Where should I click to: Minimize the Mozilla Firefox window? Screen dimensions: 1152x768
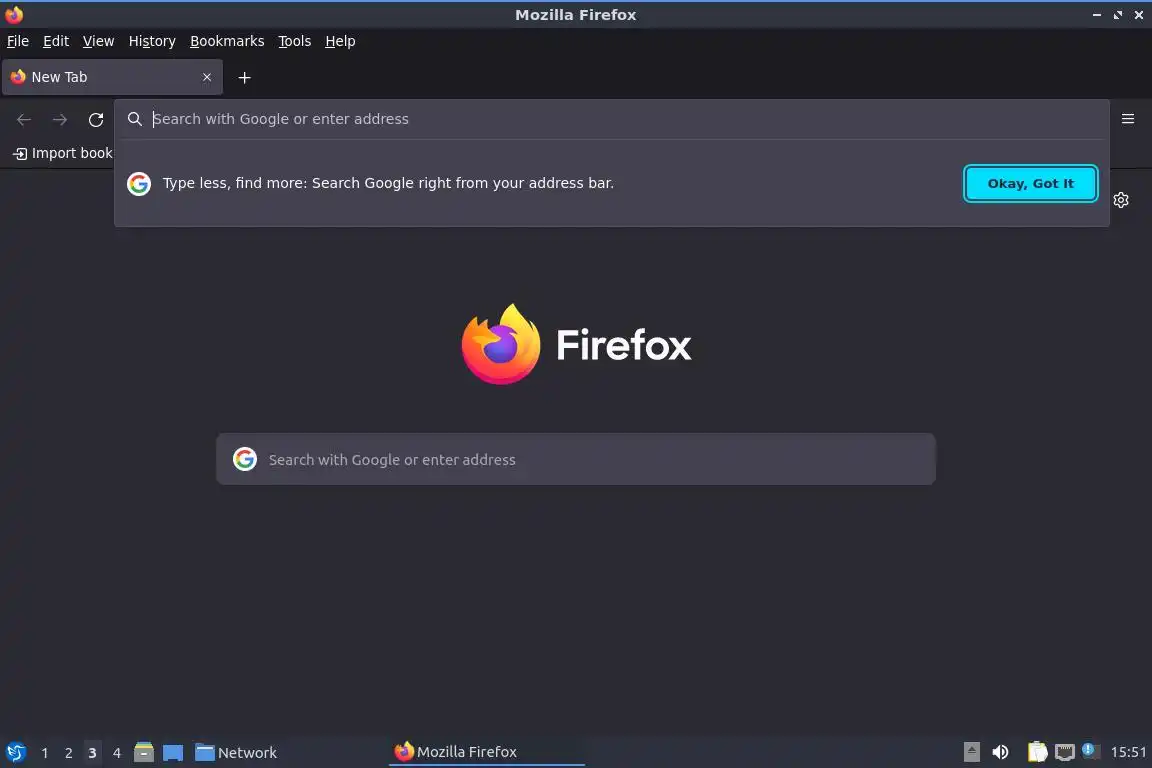coord(1097,15)
